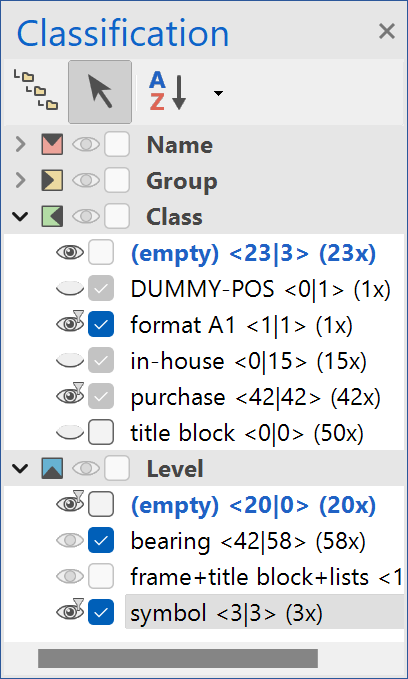Select the Name category header
This screenshot has width=408, height=679.
[180, 145]
